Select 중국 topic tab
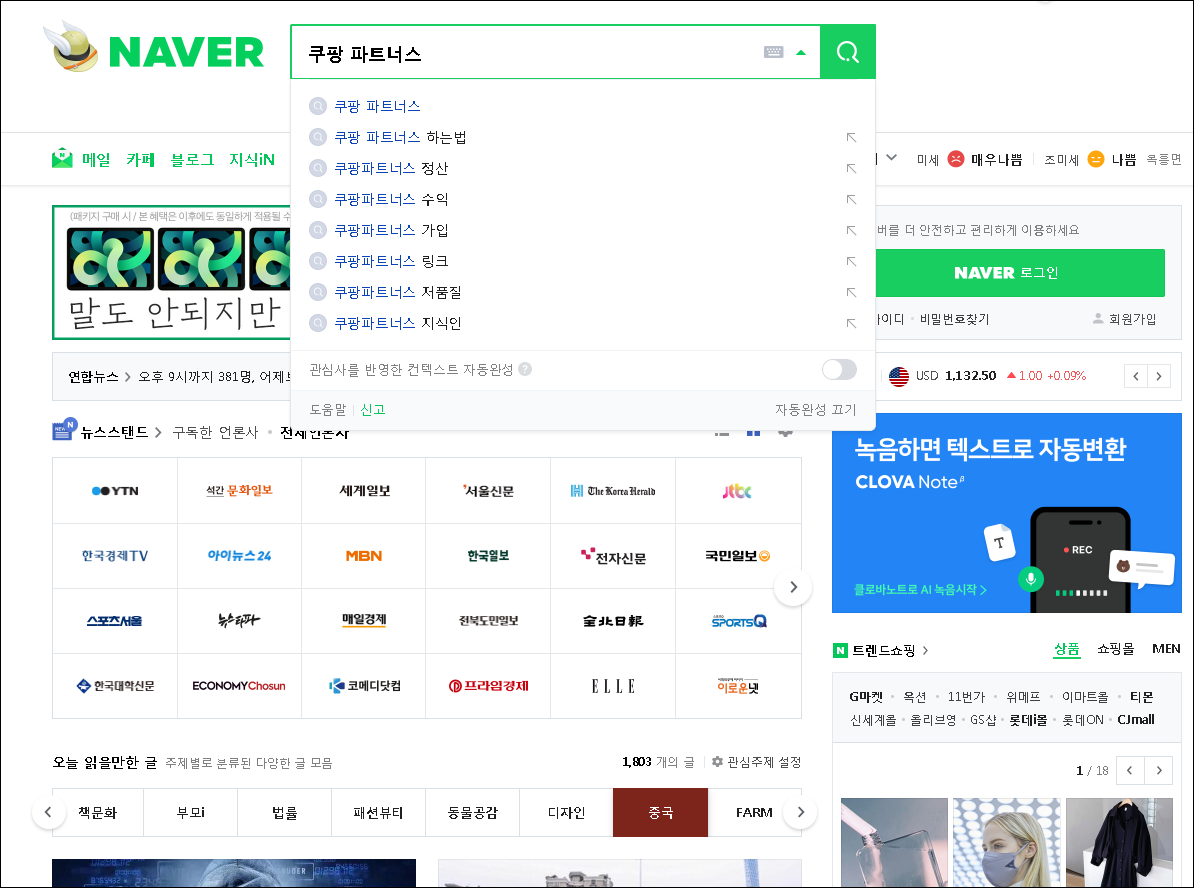The height and width of the screenshot is (888, 1194). click(x=660, y=813)
